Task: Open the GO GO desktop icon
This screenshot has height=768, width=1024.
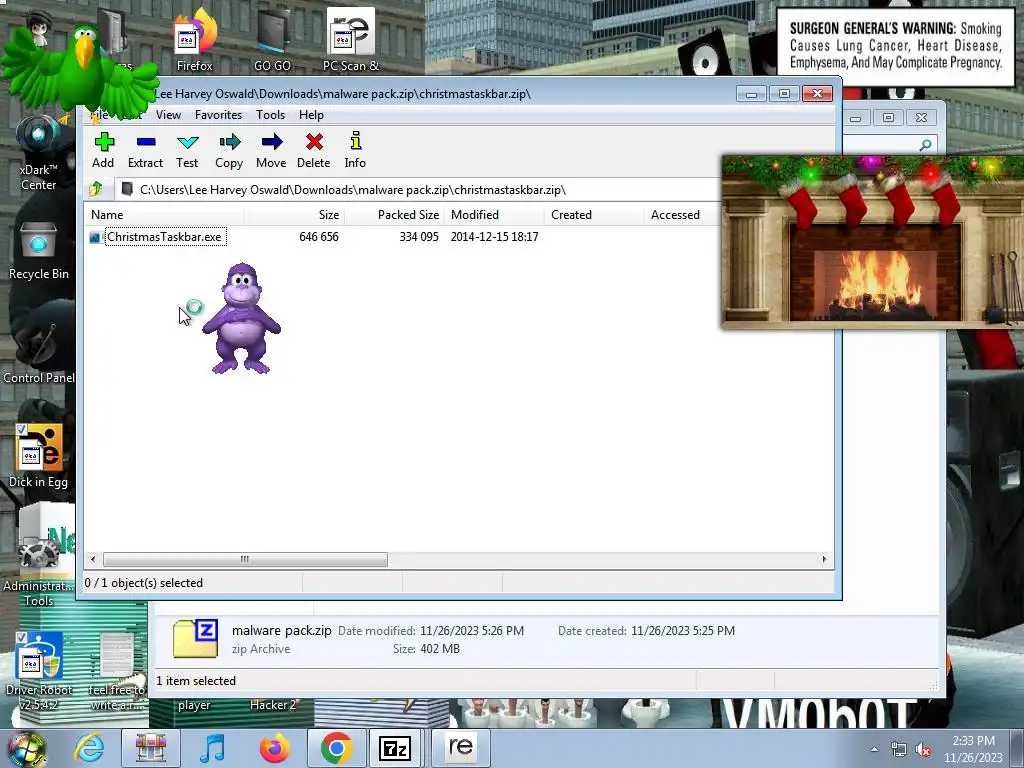Action: tap(272, 40)
